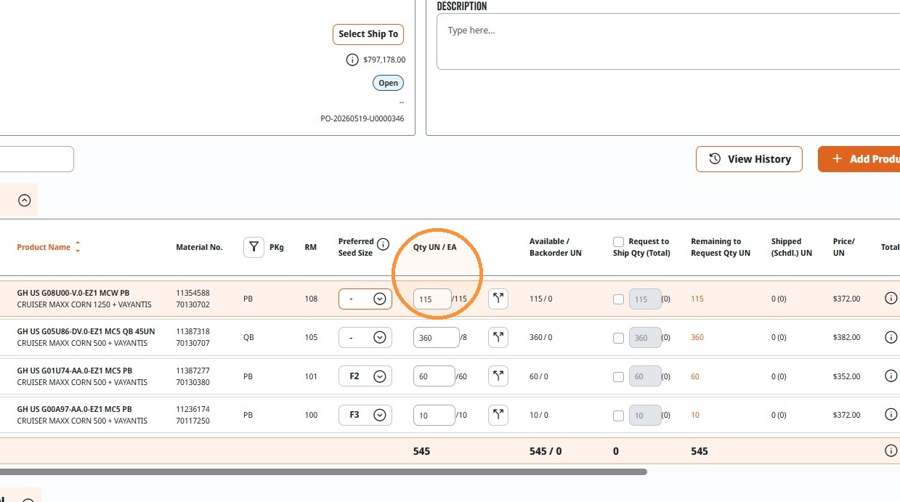Click the split icon for the 360 quantity row
The image size is (900, 502).
[498, 337]
